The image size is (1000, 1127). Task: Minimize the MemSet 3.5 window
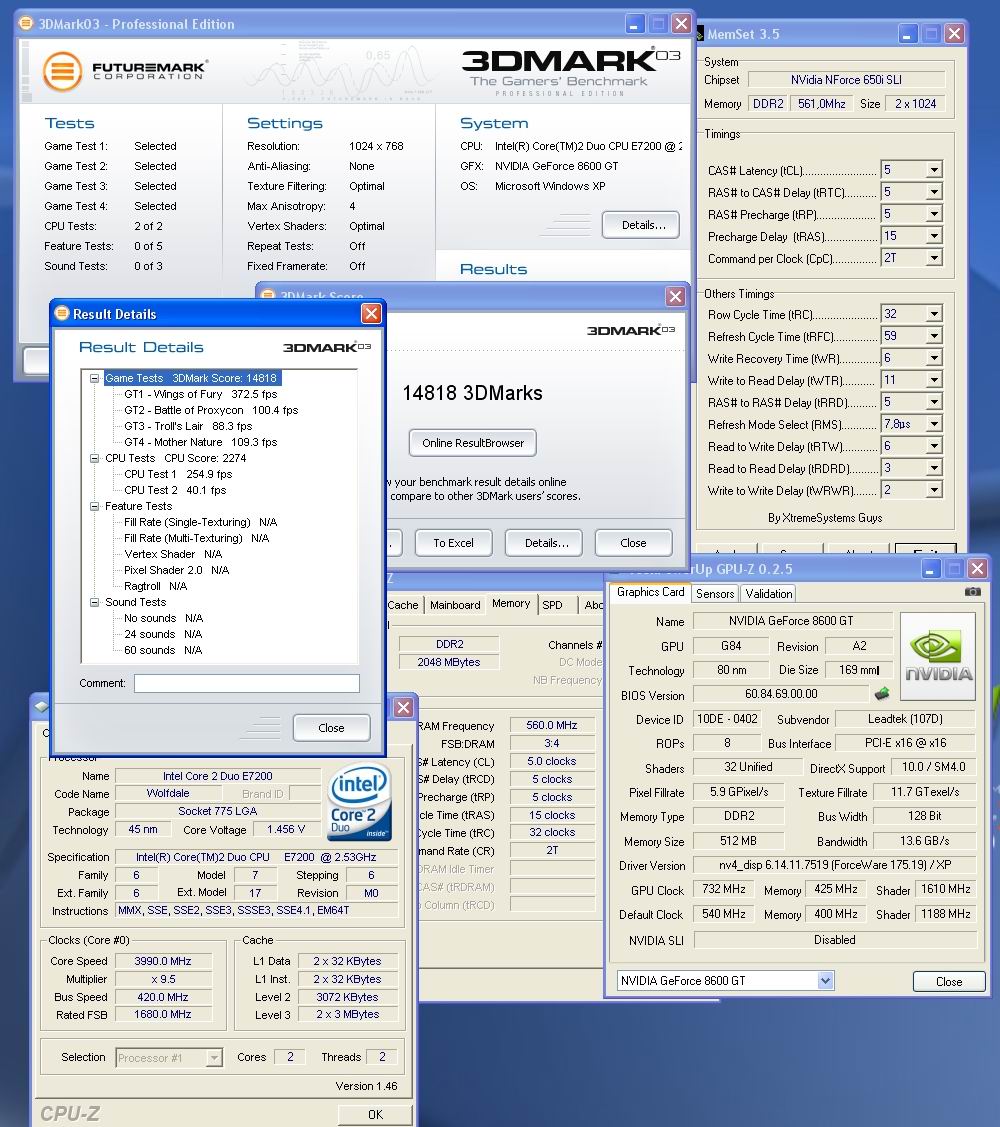907,34
